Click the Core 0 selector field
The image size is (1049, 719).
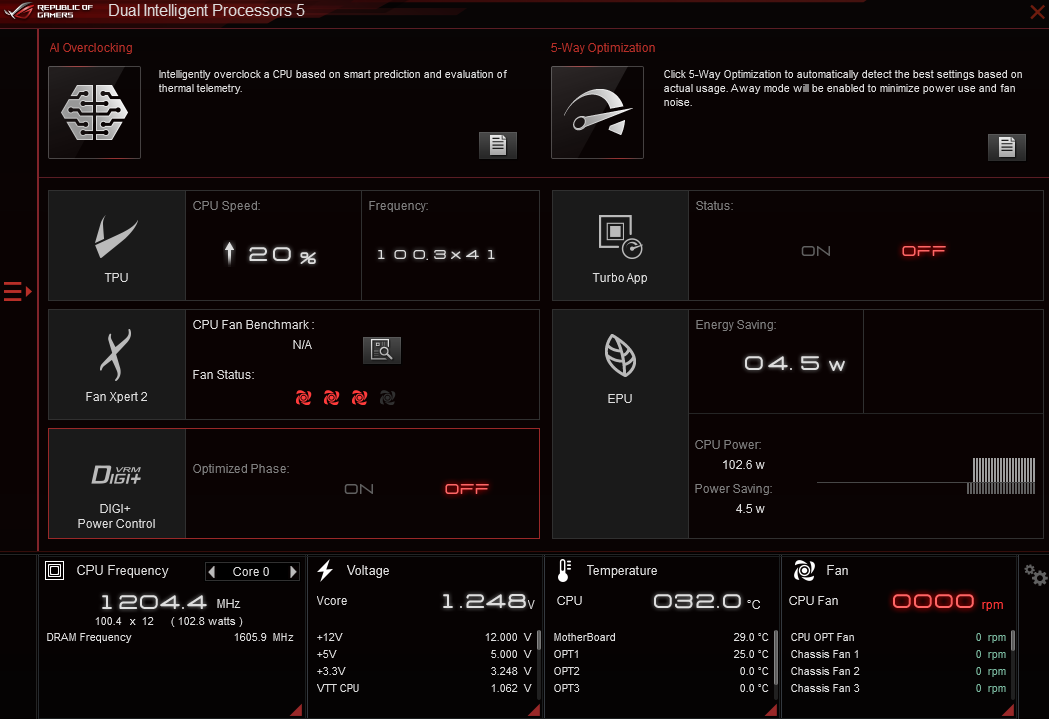252,571
